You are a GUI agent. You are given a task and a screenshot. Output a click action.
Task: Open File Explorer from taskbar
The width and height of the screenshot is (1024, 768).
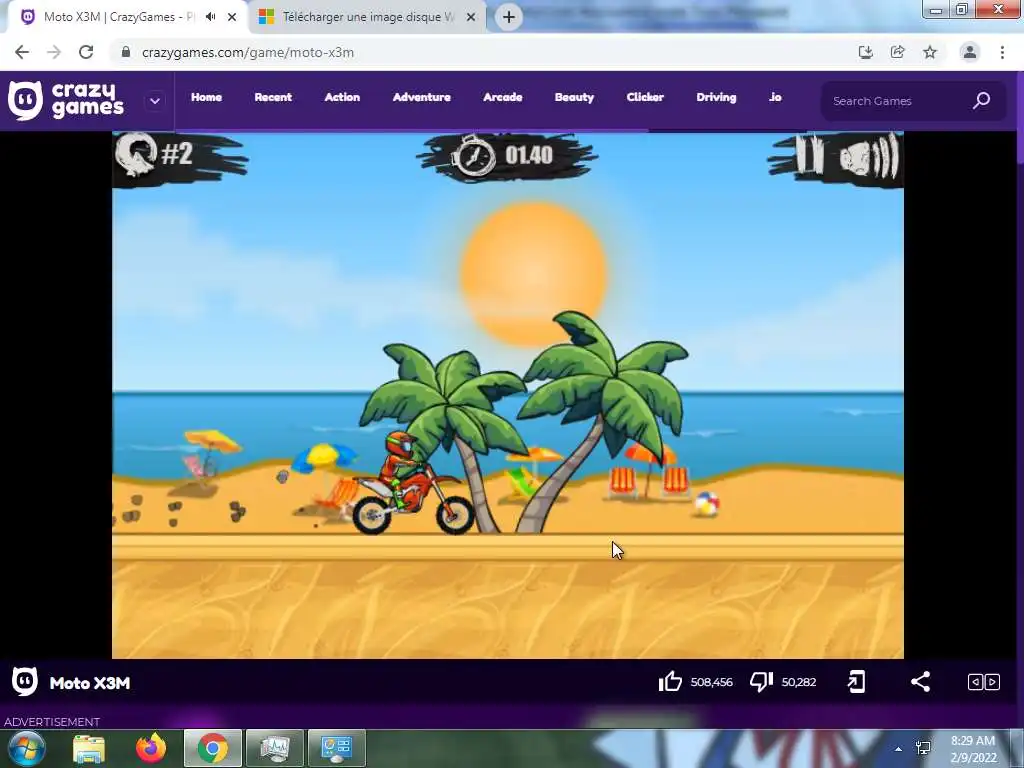click(89, 748)
